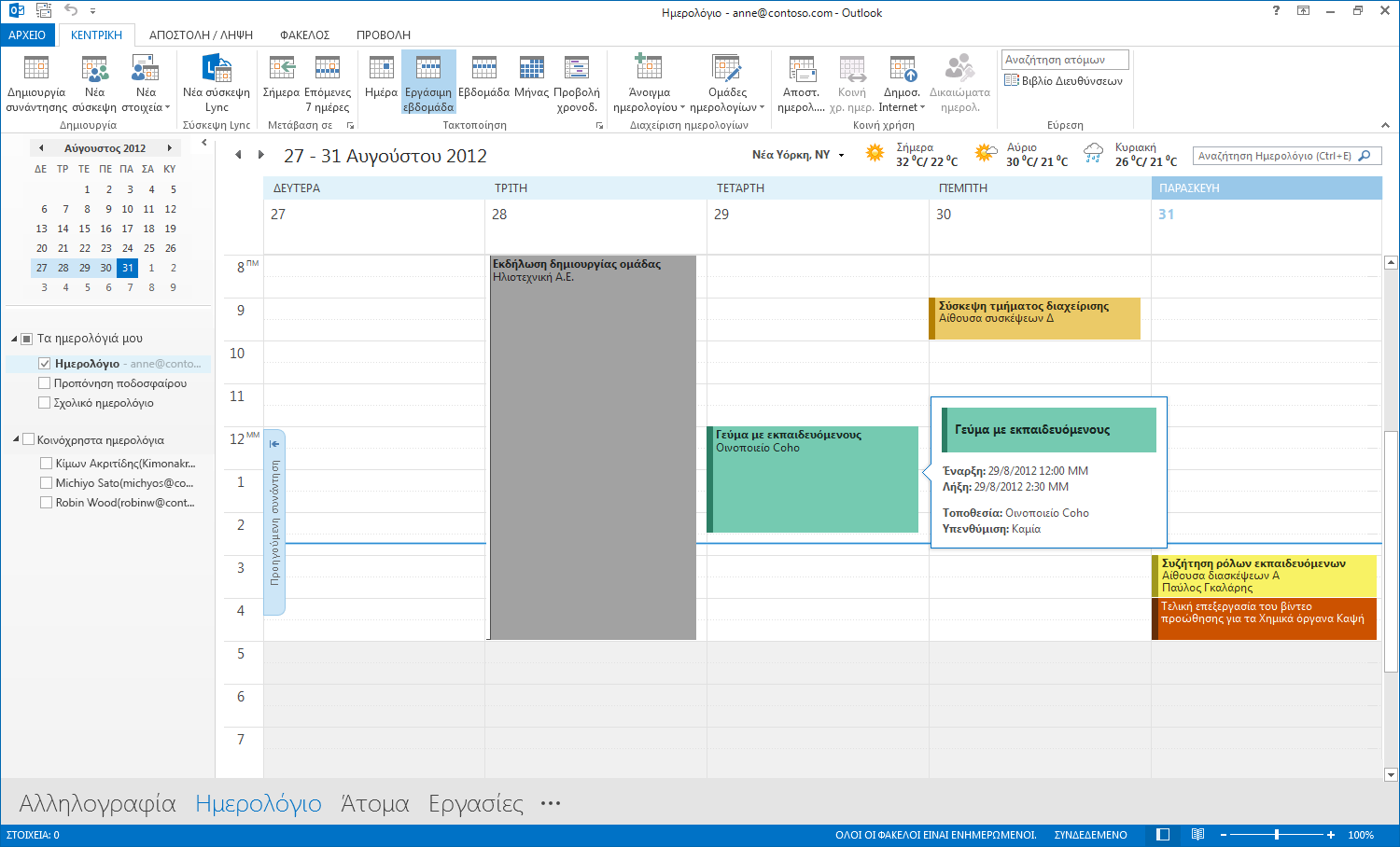Toggle Κοινόχρηστα ημερολόγια group checkbox

(28, 439)
